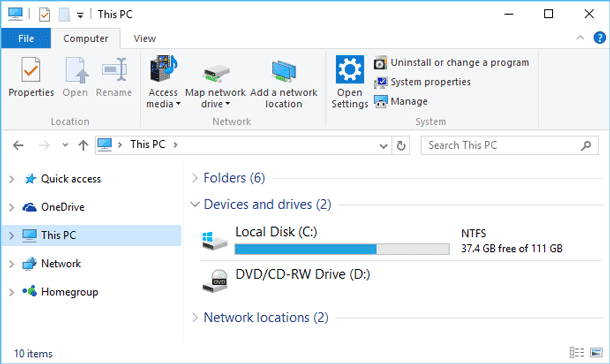The image size is (610, 364).
Task: Click the Access media dropdown arrow
Action: (178, 104)
